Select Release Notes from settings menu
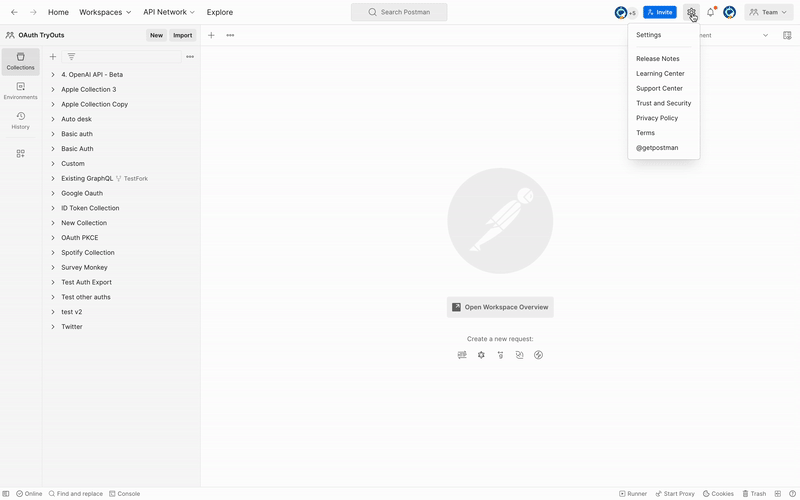800x500 pixels. point(657,59)
